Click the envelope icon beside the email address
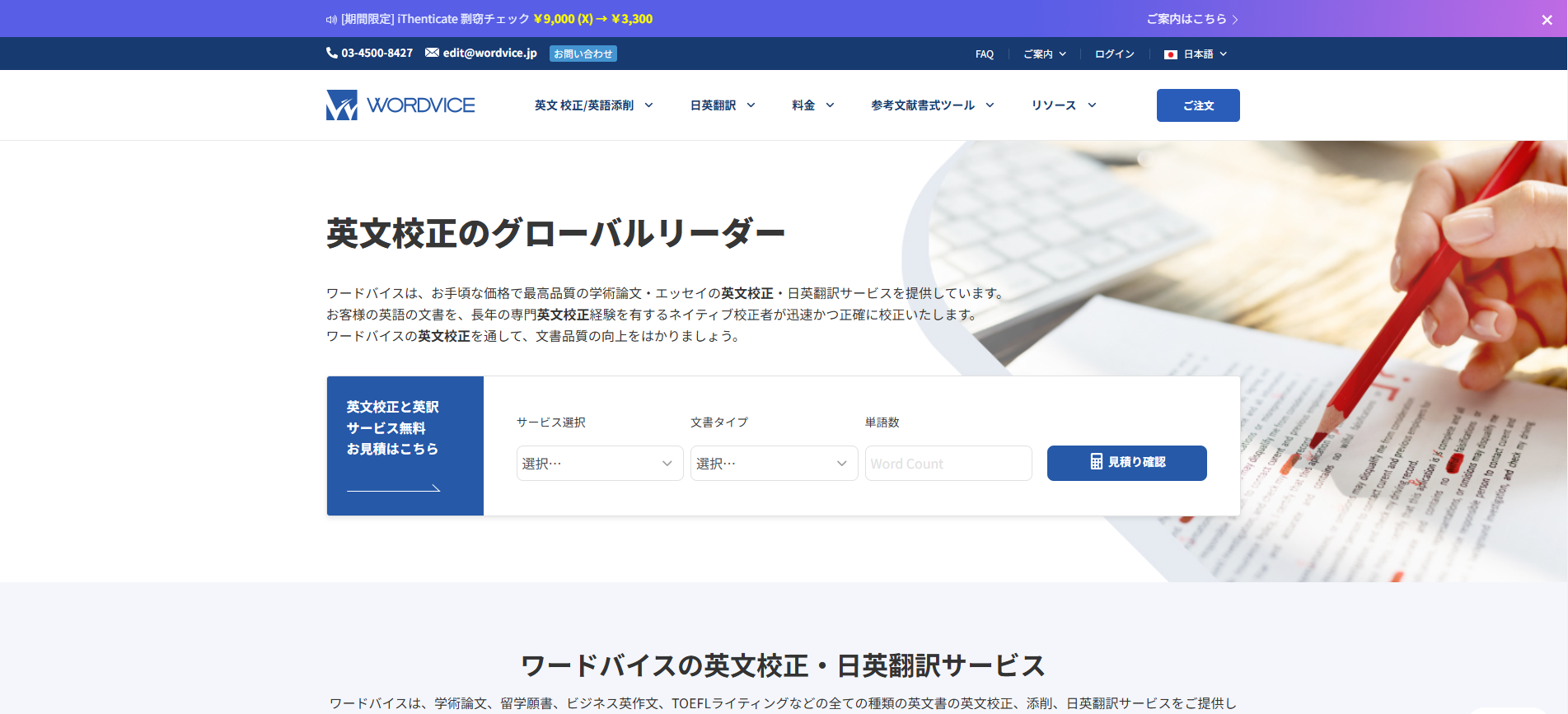Image resolution: width=1568 pixels, height=714 pixels. 432,53
